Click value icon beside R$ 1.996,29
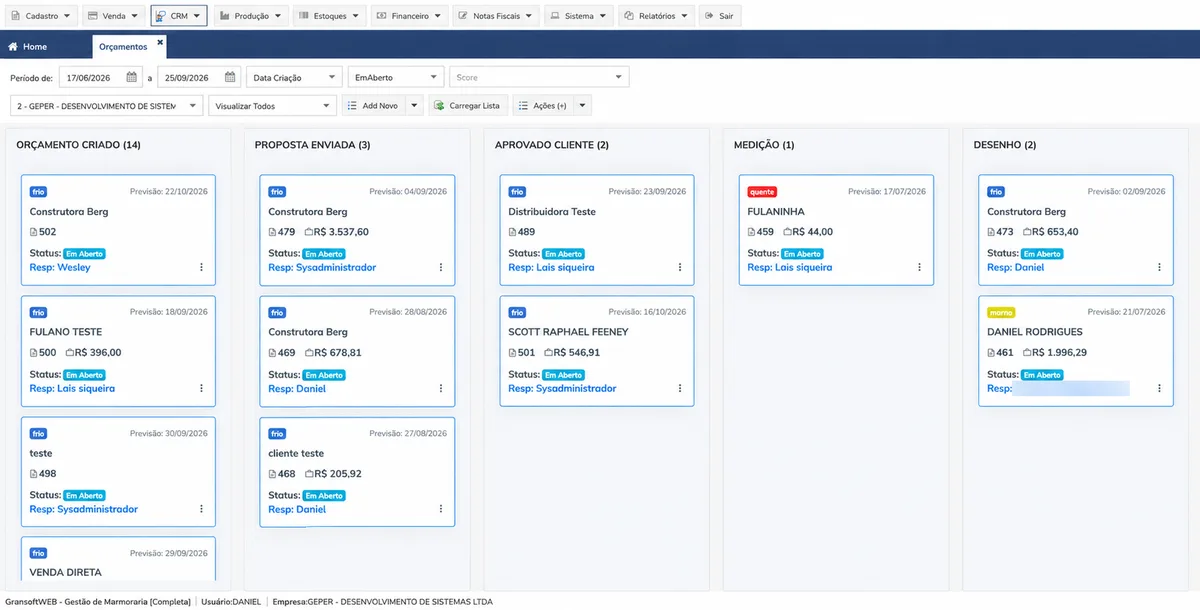This screenshot has width=1200, height=610. (1028, 353)
